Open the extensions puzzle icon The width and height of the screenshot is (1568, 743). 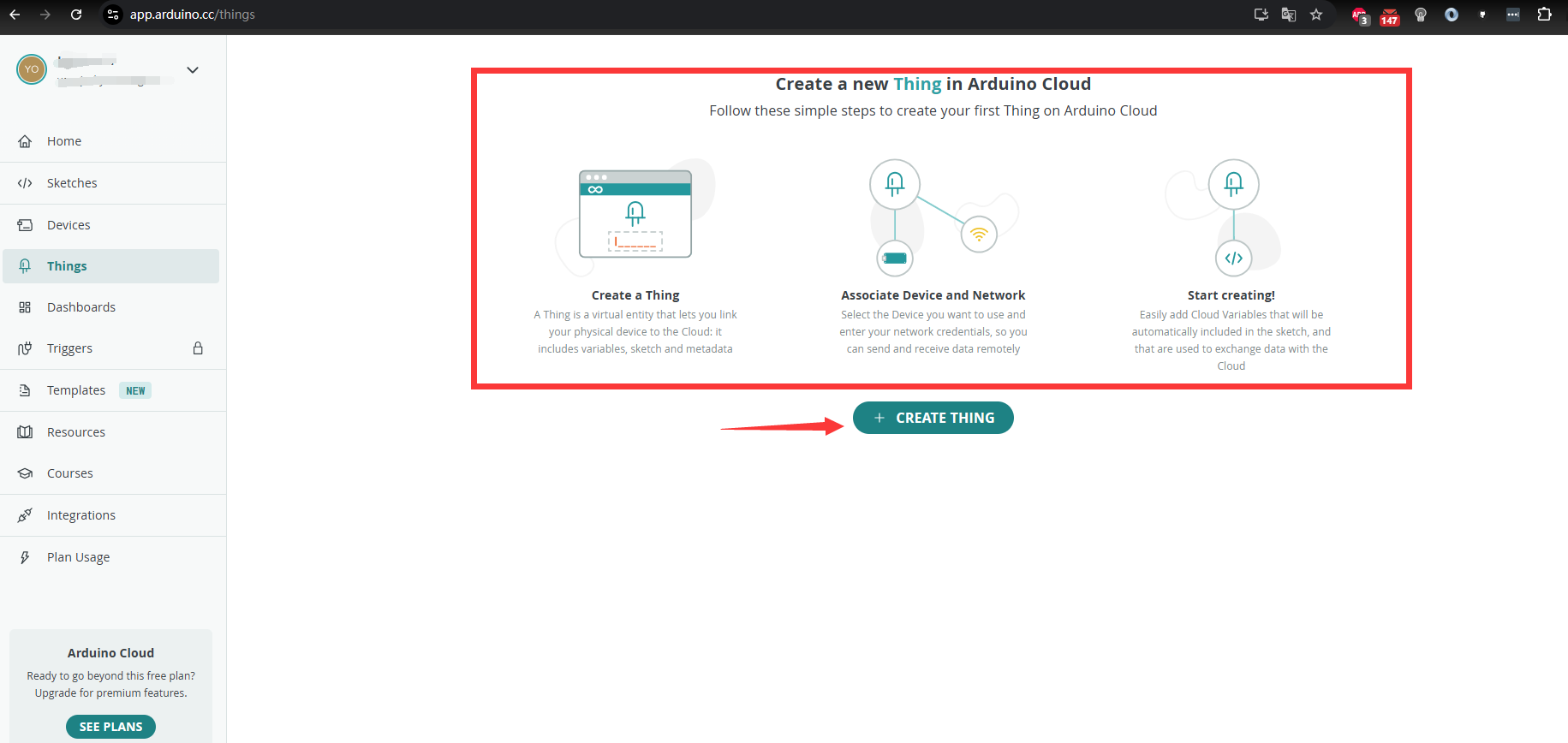click(x=1545, y=15)
